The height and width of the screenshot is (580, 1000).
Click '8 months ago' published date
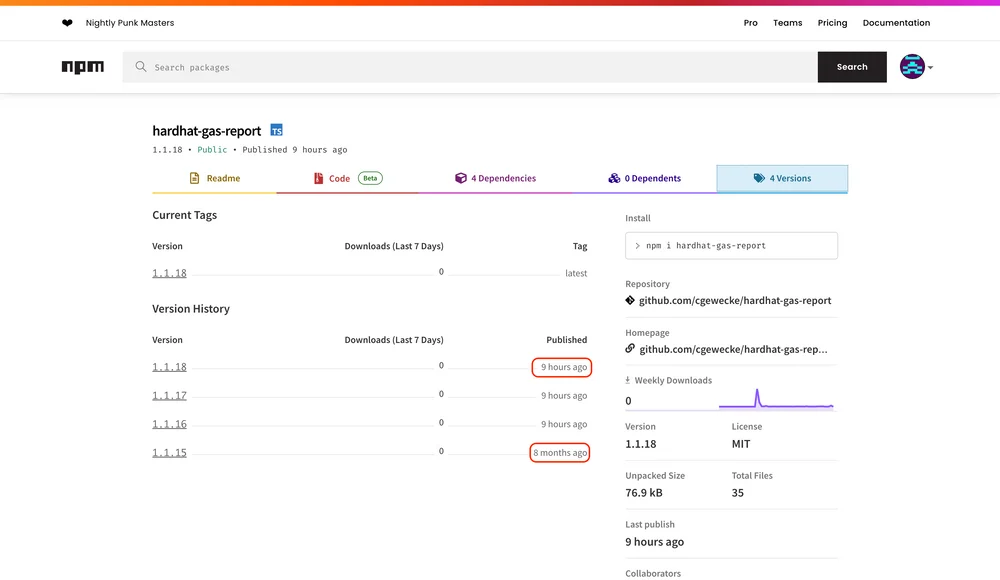pyautogui.click(x=560, y=452)
